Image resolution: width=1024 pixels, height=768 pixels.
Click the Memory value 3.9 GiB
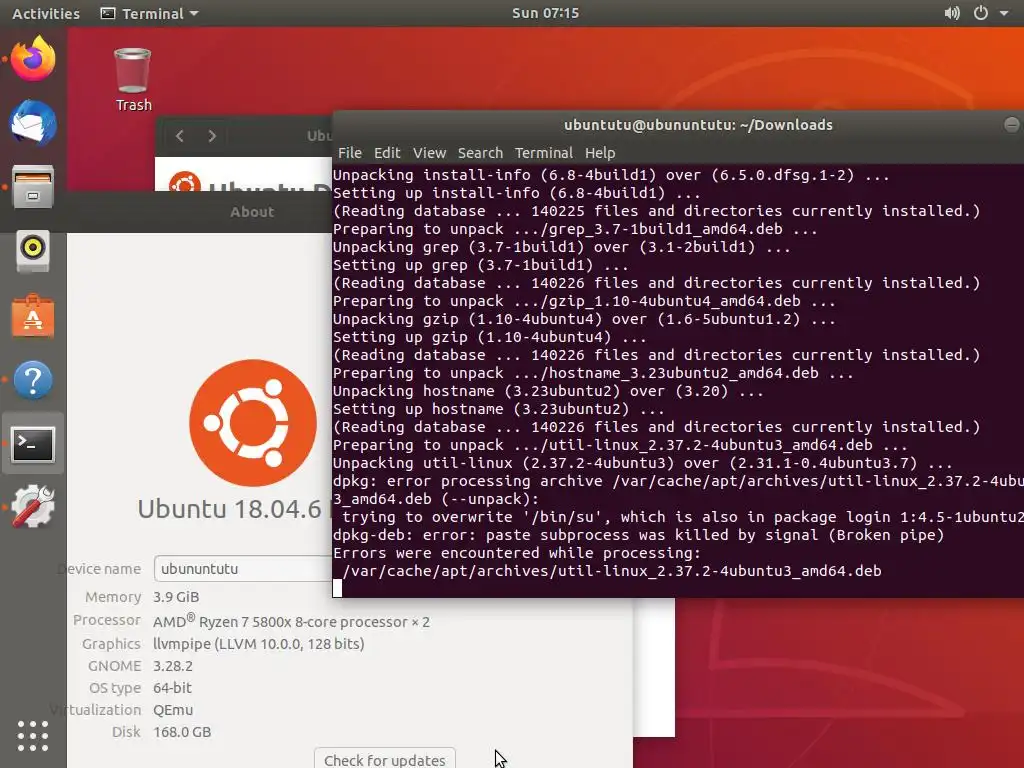coord(176,597)
